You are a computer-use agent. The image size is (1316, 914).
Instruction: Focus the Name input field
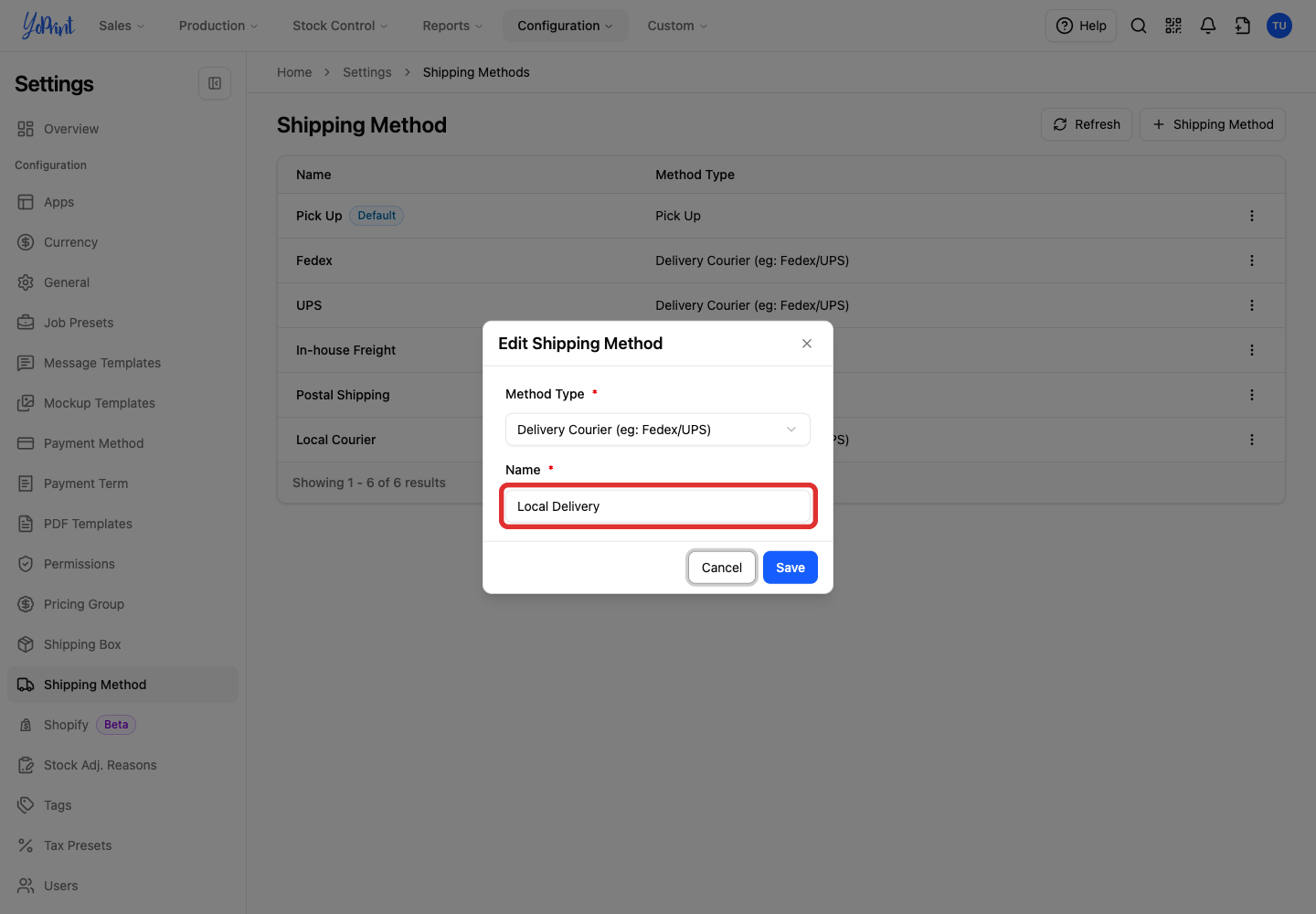pos(658,506)
